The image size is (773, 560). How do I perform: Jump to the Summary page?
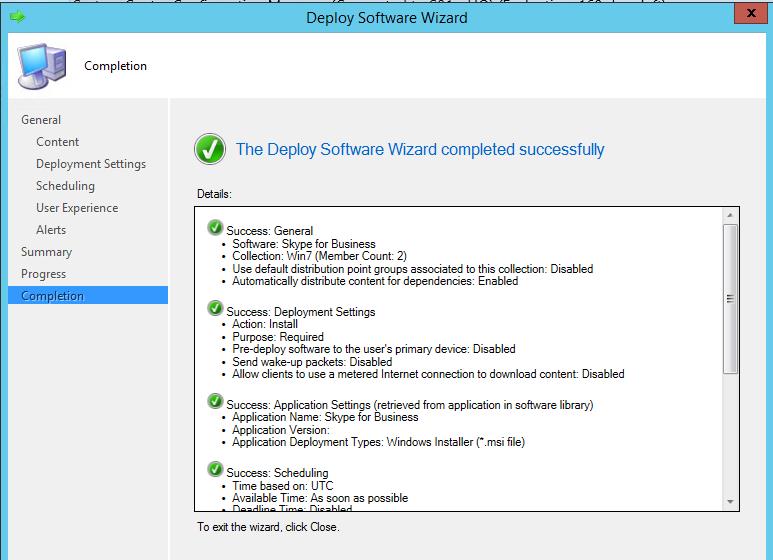(x=46, y=252)
